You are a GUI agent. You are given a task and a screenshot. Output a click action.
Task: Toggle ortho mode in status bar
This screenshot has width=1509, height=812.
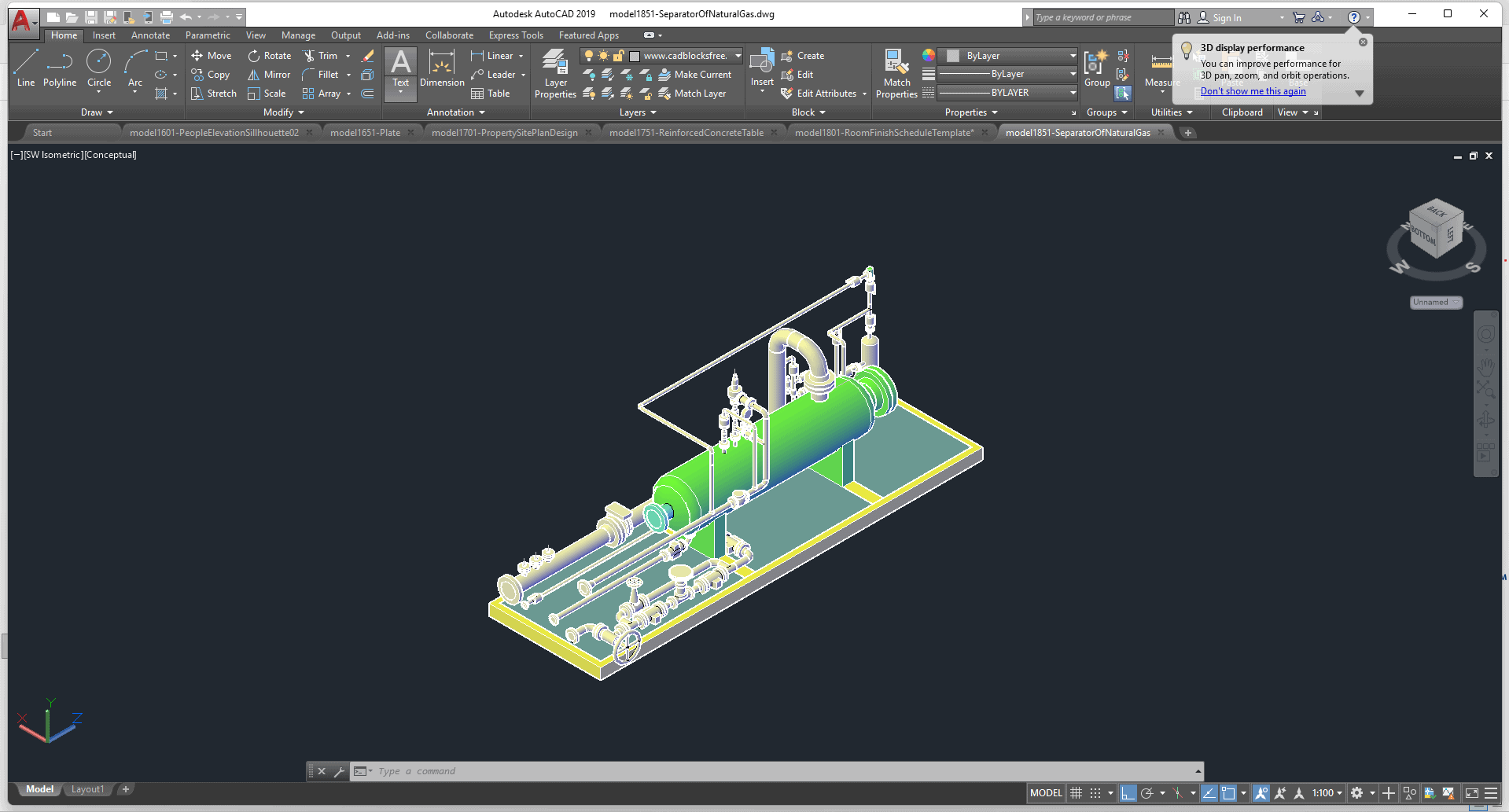tap(1128, 793)
